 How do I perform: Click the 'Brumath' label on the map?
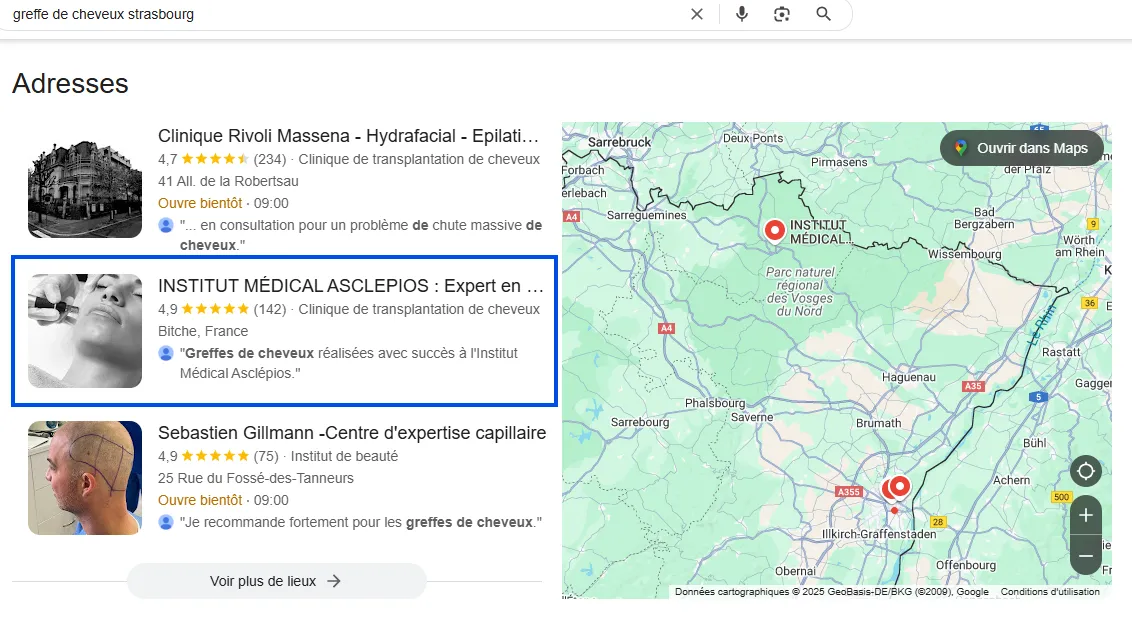tap(879, 423)
